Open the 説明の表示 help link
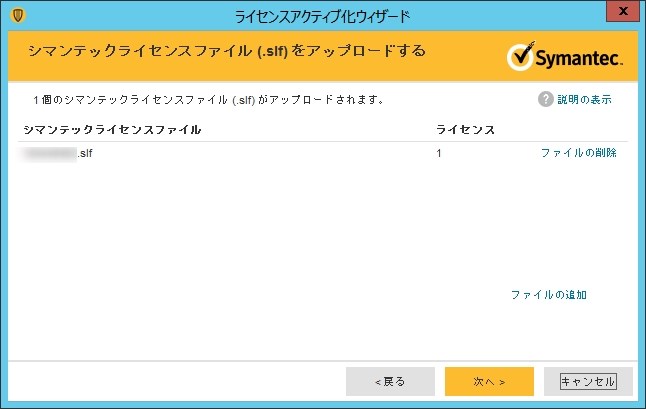 pos(584,100)
